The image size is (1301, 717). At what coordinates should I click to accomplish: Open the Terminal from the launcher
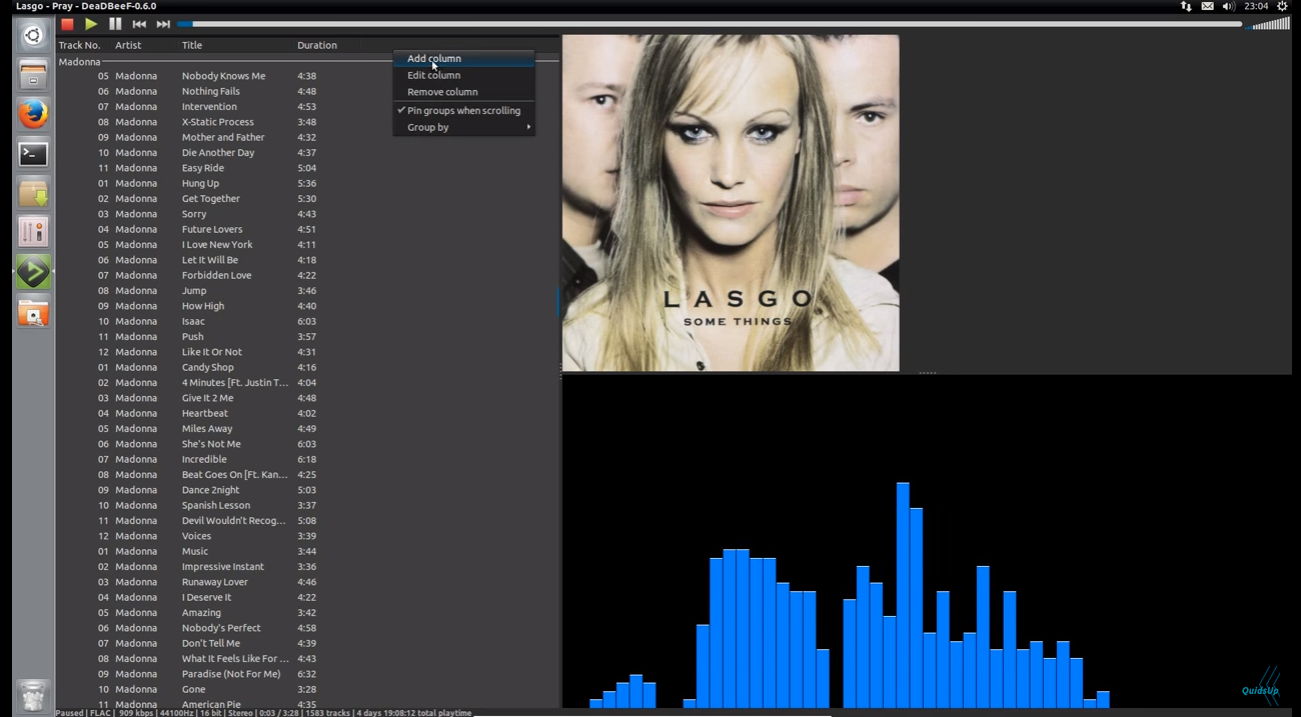(33, 154)
